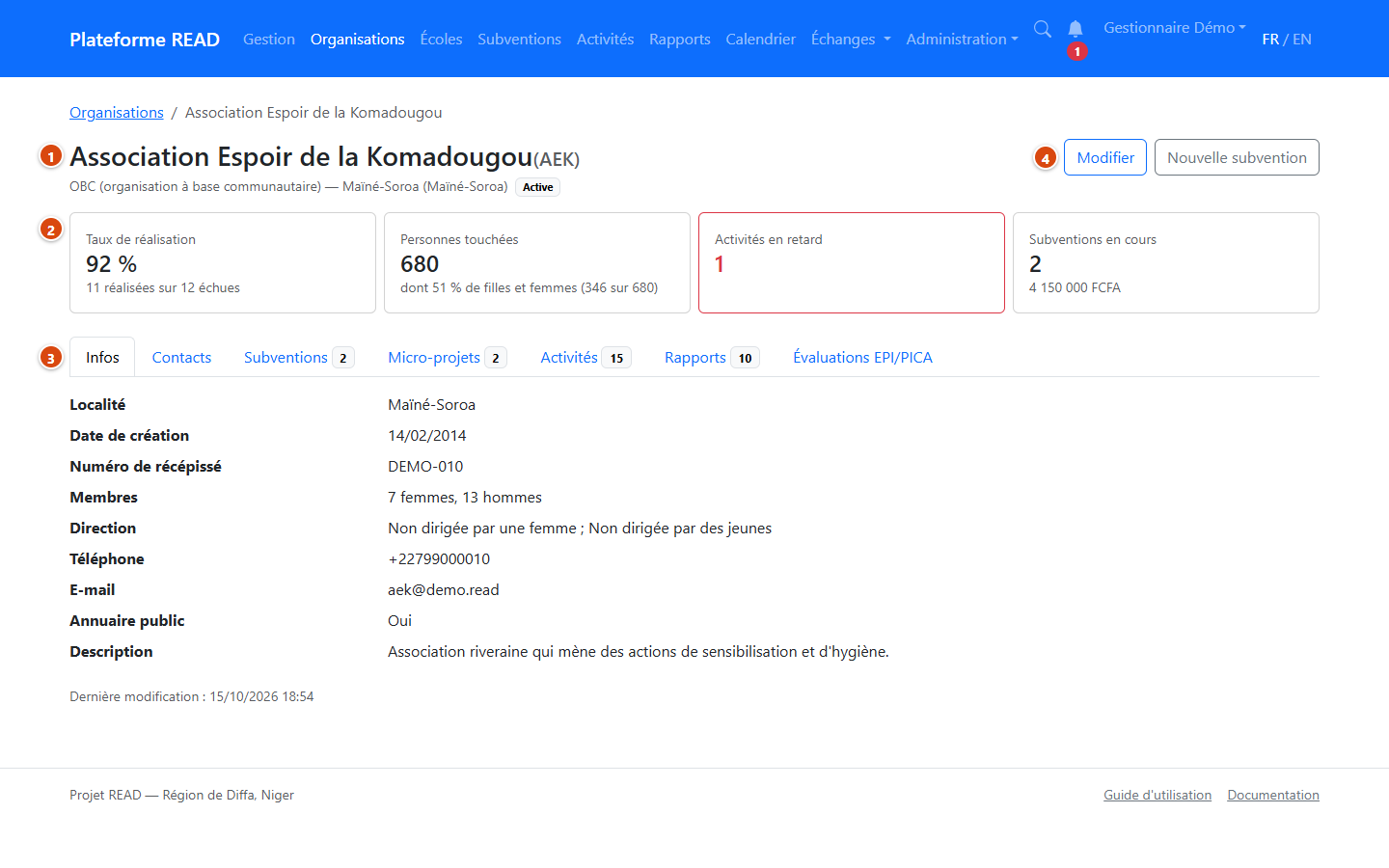
Task: Click the Organisations breadcrumb link
Action: (117, 113)
